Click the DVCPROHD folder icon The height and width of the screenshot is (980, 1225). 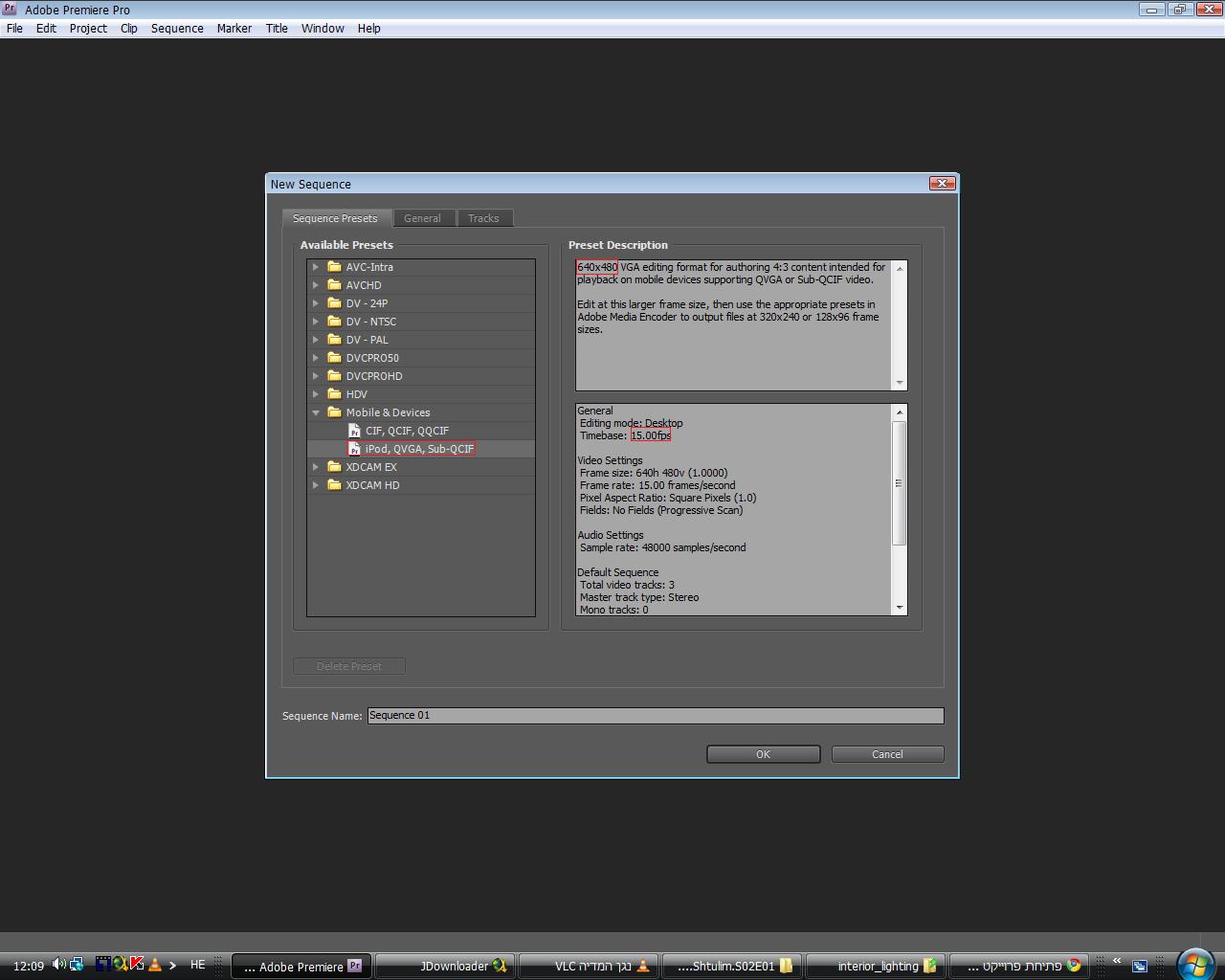[x=334, y=376]
